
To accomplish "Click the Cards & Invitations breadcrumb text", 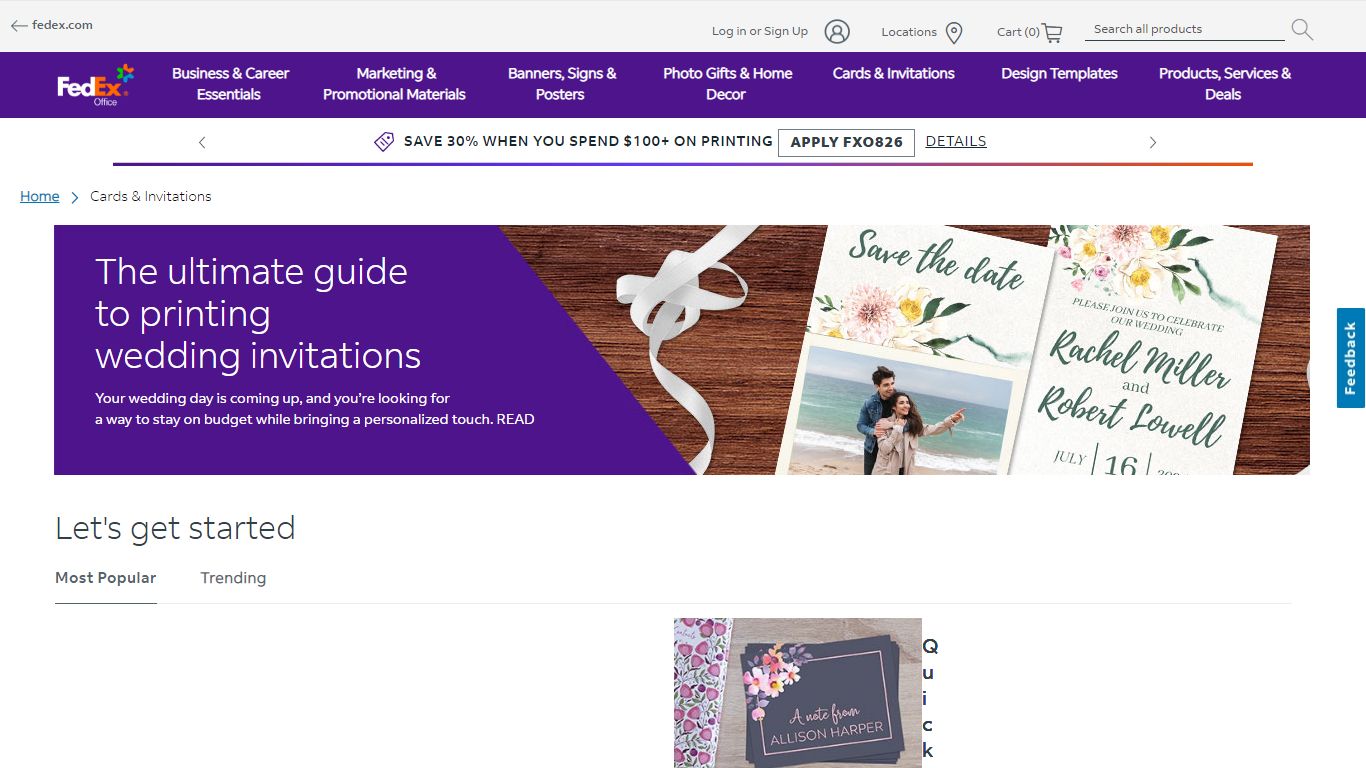I will [x=151, y=196].
